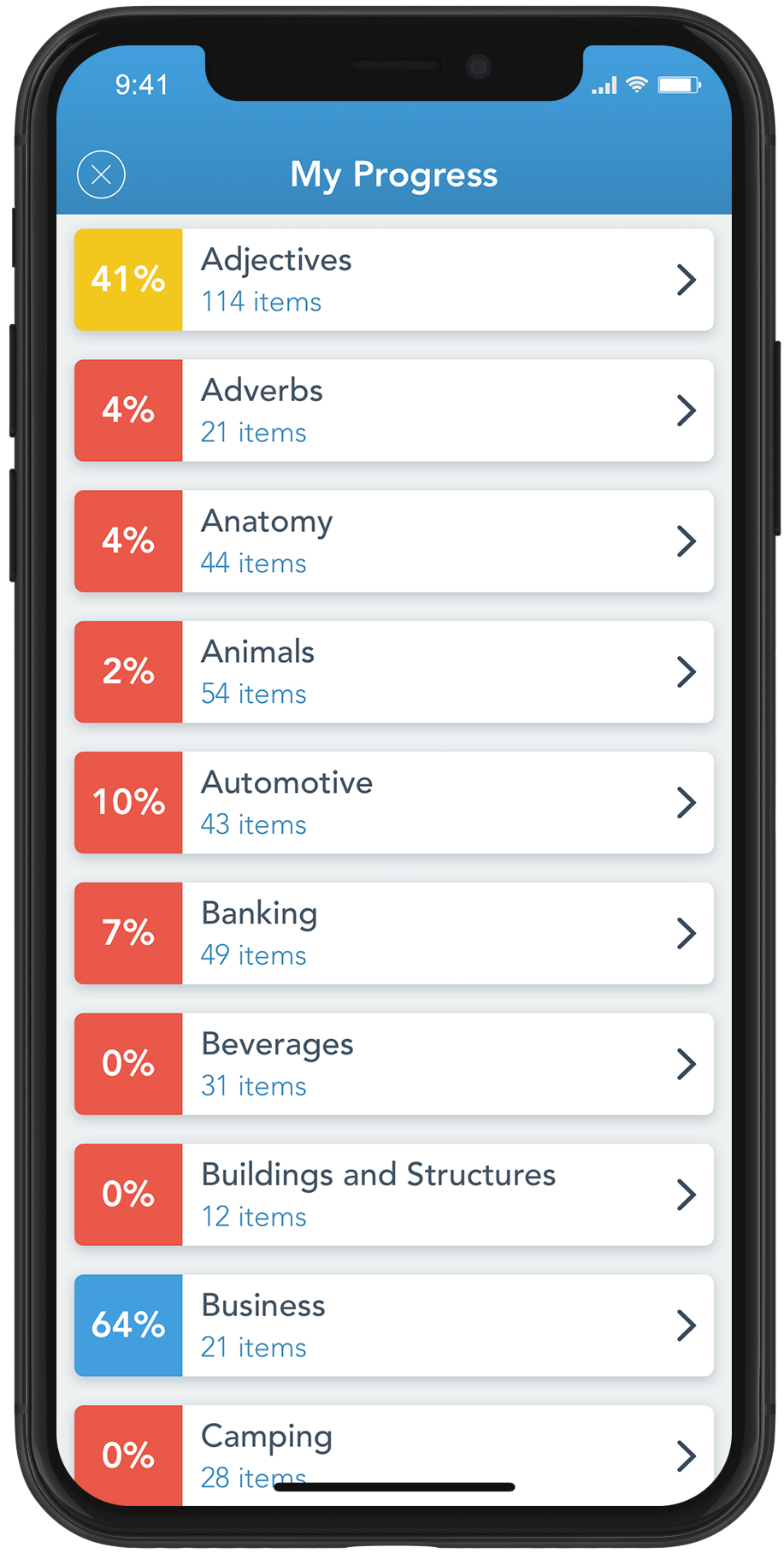Tap the Banking chevron arrow
This screenshot has width=784, height=1553.
(686, 934)
